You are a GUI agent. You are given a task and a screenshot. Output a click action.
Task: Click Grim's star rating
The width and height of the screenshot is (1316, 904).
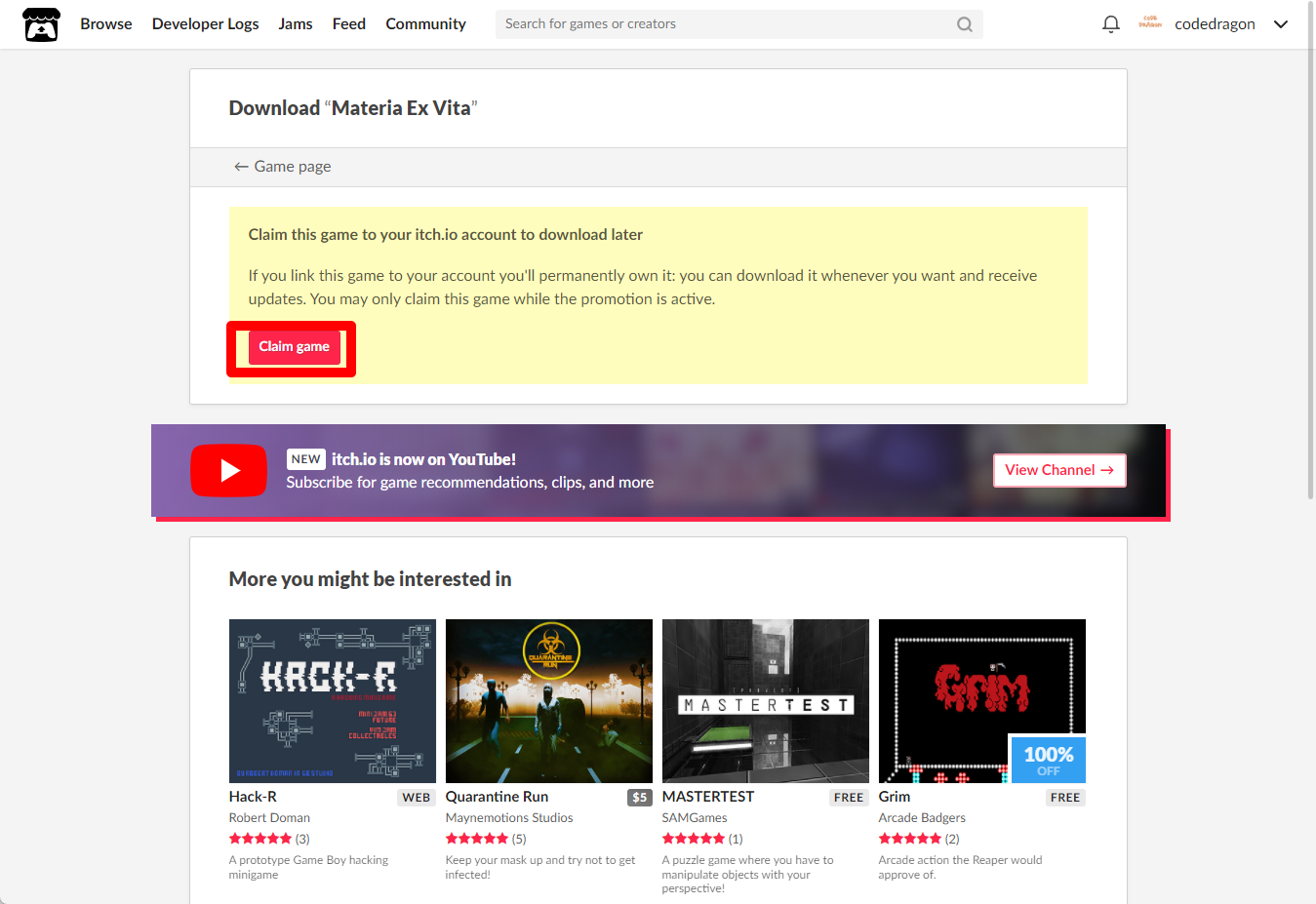[910, 839]
